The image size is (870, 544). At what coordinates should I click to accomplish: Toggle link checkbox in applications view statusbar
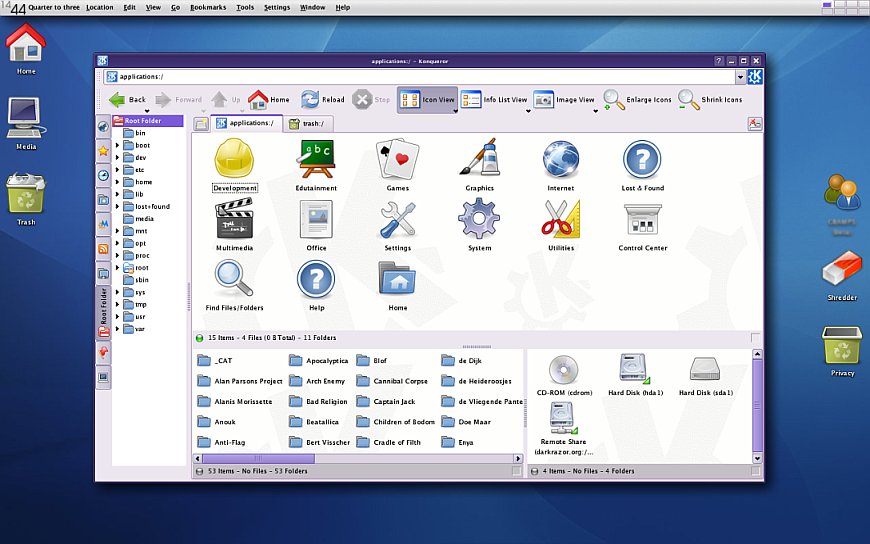pyautogui.click(x=755, y=338)
